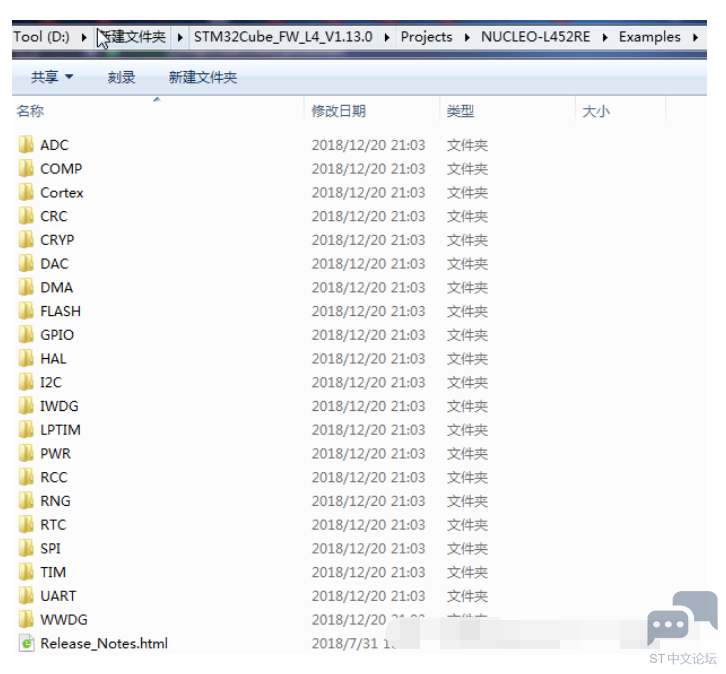The width and height of the screenshot is (726, 674).
Task: Expand arrow after 新建文件夹 in breadcrumb
Action: coord(180,37)
